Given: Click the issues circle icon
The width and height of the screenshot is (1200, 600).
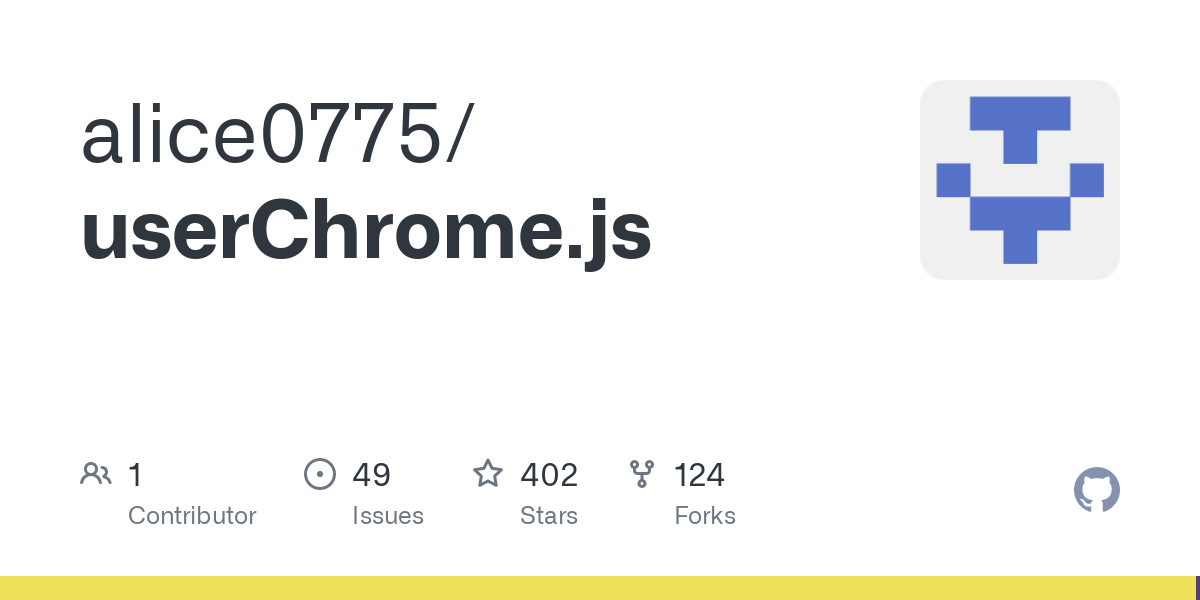Looking at the screenshot, I should point(319,474).
